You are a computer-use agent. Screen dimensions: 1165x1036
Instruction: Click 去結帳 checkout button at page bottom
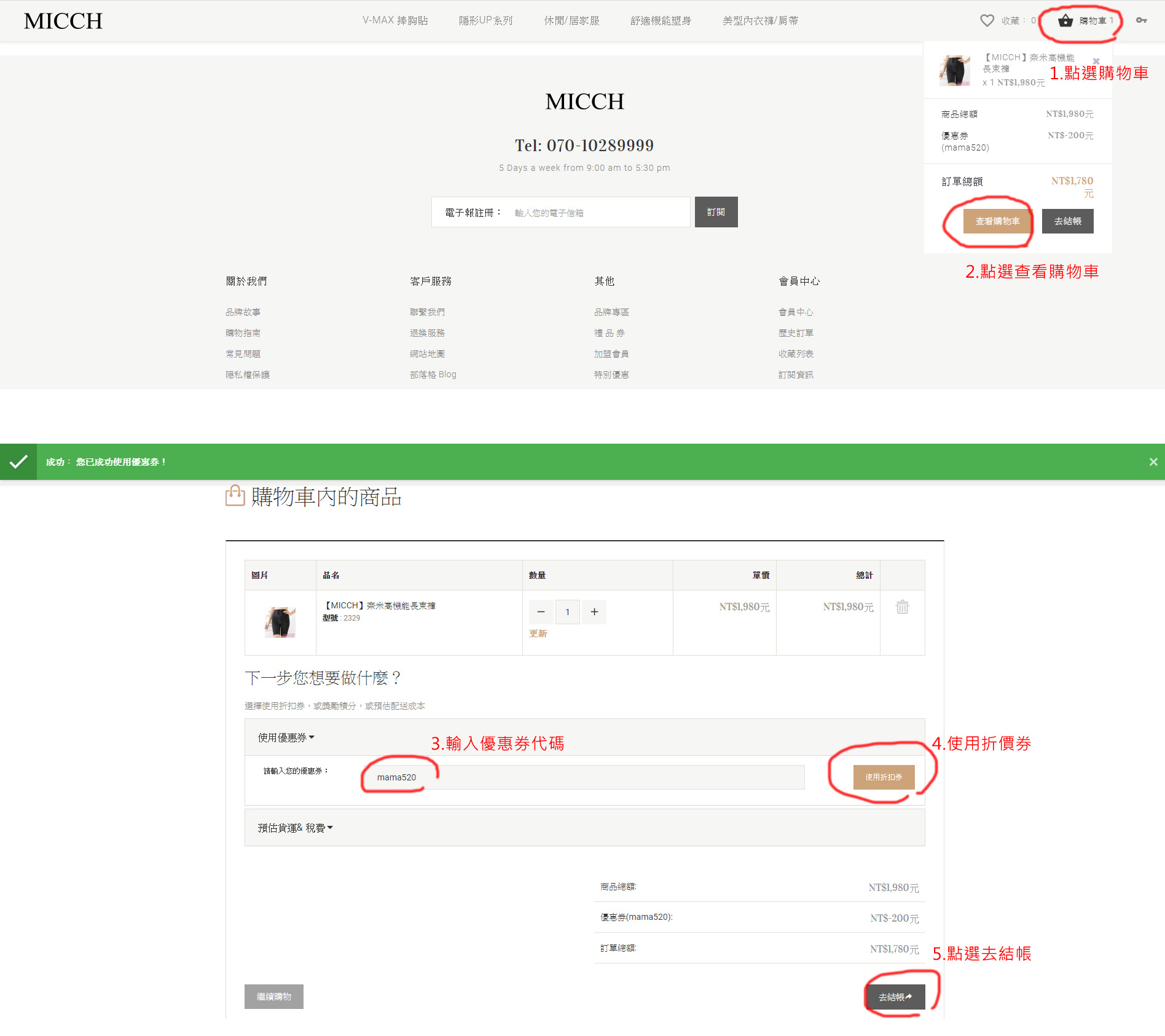coord(895,997)
